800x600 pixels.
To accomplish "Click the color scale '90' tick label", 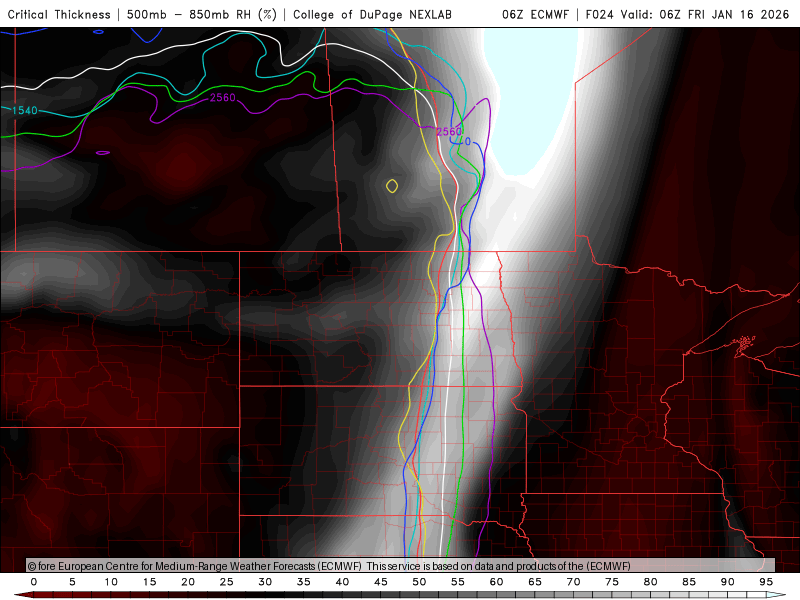I will tap(728, 582).
